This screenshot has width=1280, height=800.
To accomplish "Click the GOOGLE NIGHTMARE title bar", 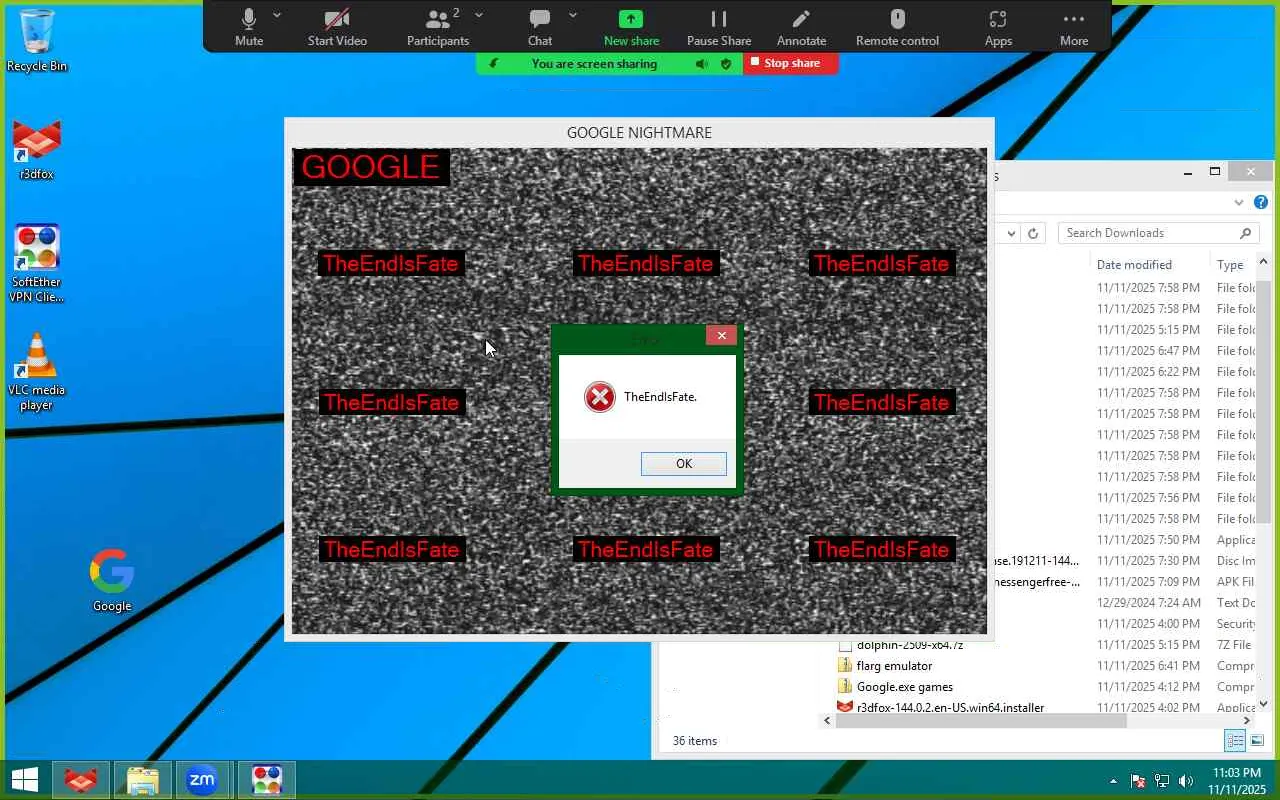I will click(x=639, y=132).
